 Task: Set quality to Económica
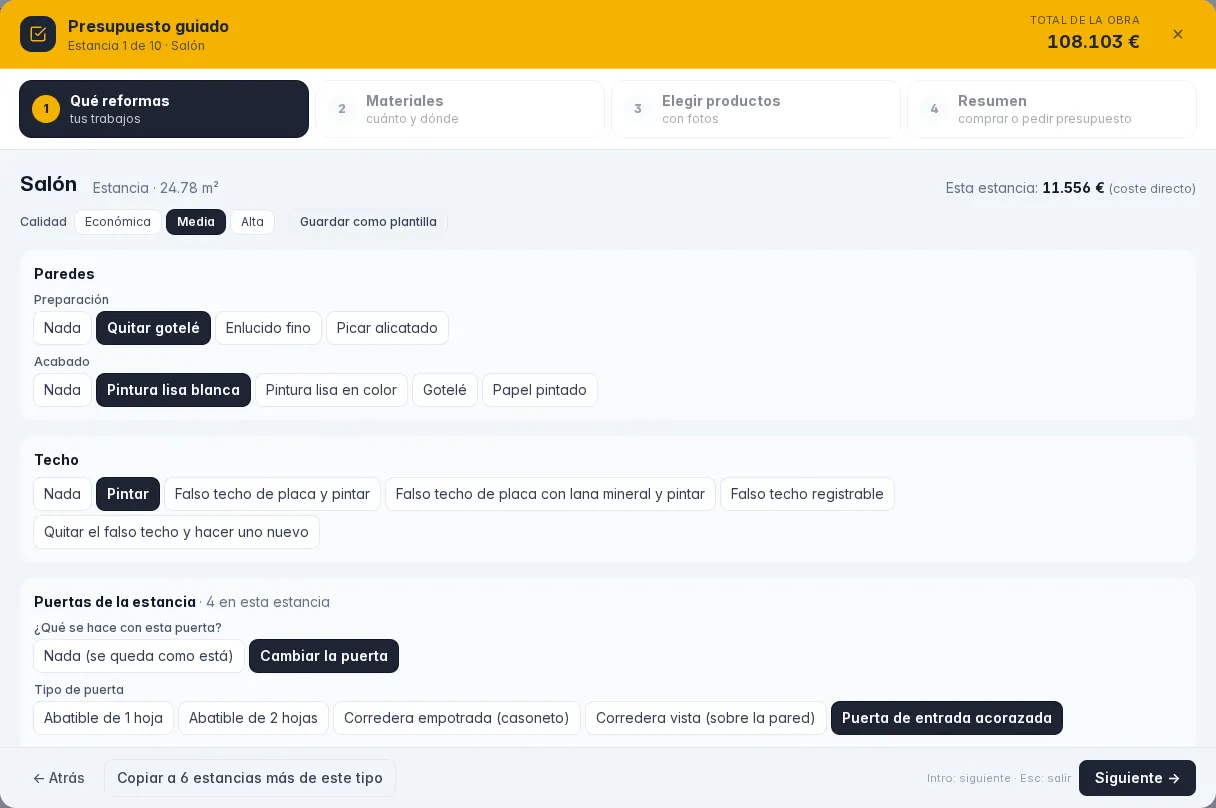pyautogui.click(x=118, y=222)
